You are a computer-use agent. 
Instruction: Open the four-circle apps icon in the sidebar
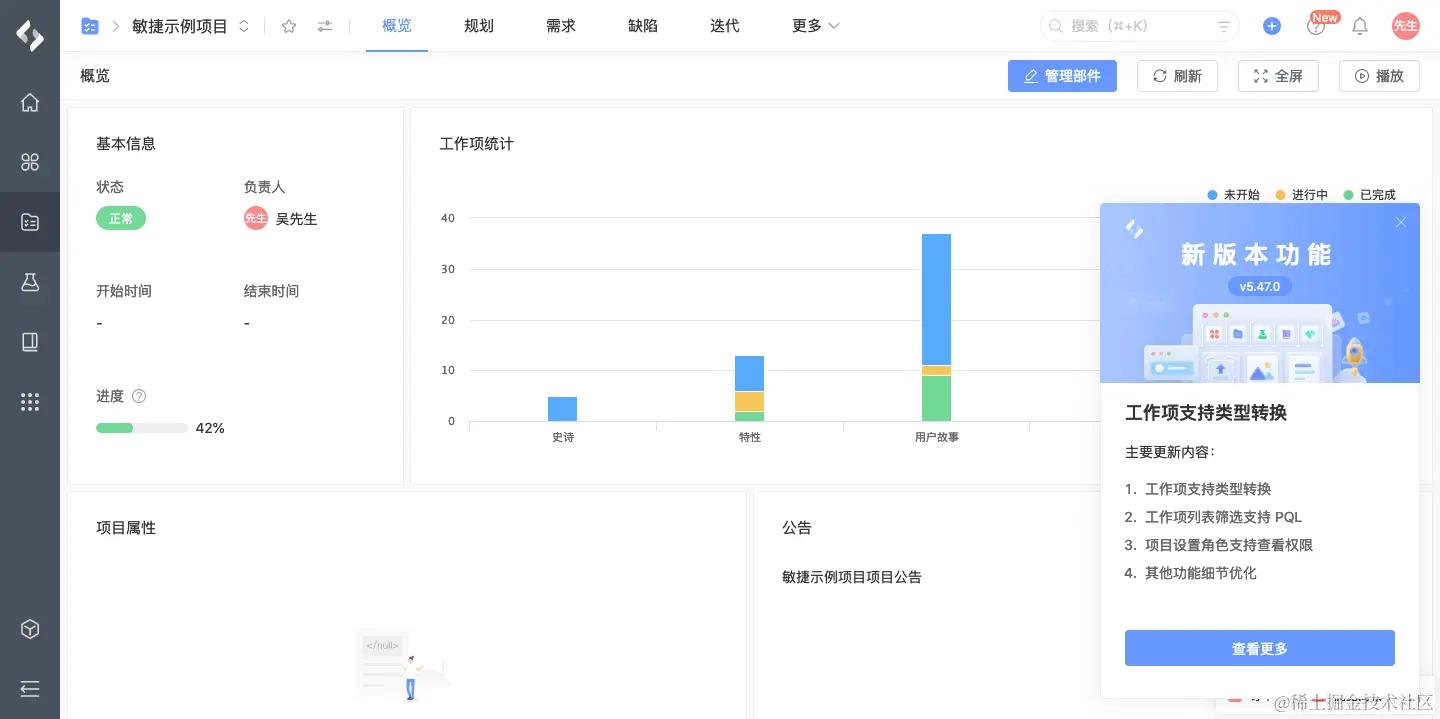click(x=30, y=162)
